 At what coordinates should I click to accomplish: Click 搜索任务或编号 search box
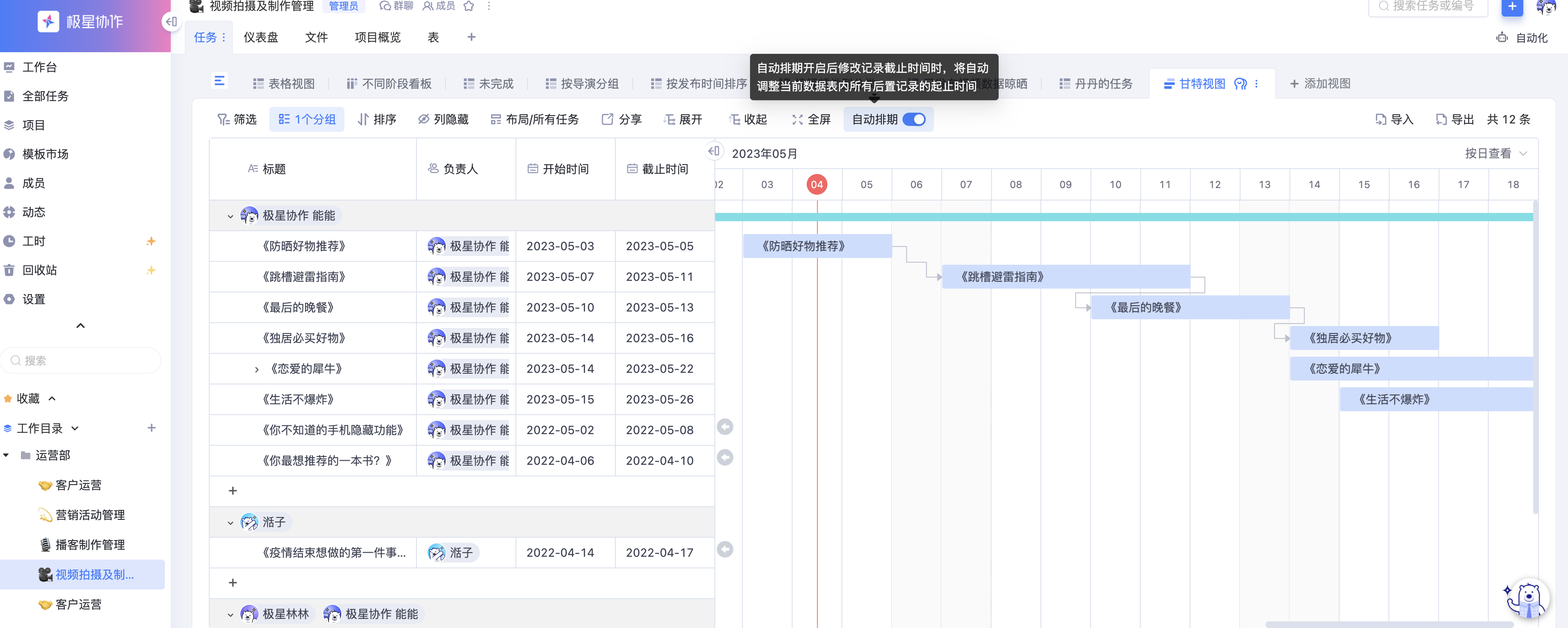point(1428,6)
